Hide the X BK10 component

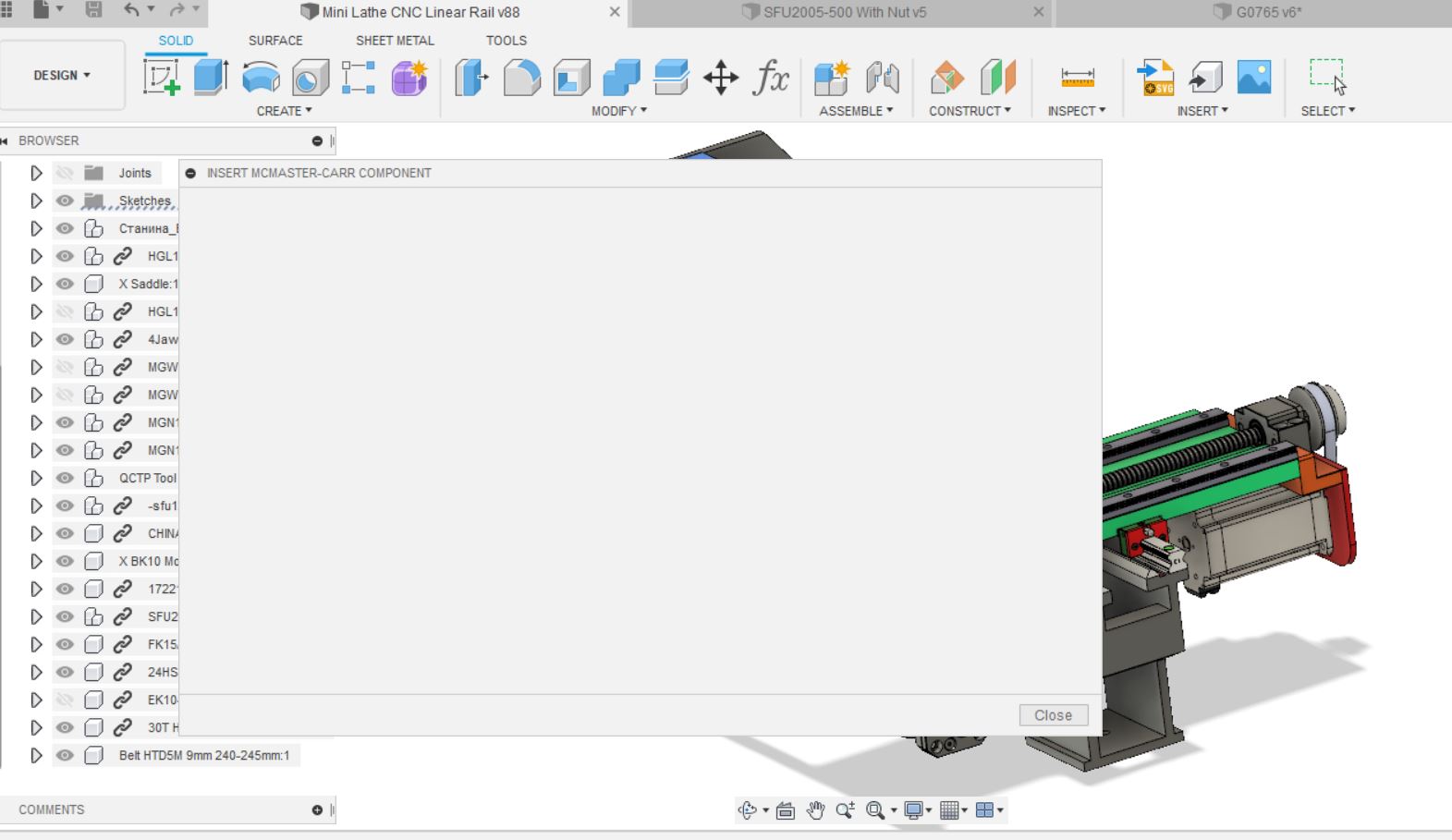coord(64,561)
